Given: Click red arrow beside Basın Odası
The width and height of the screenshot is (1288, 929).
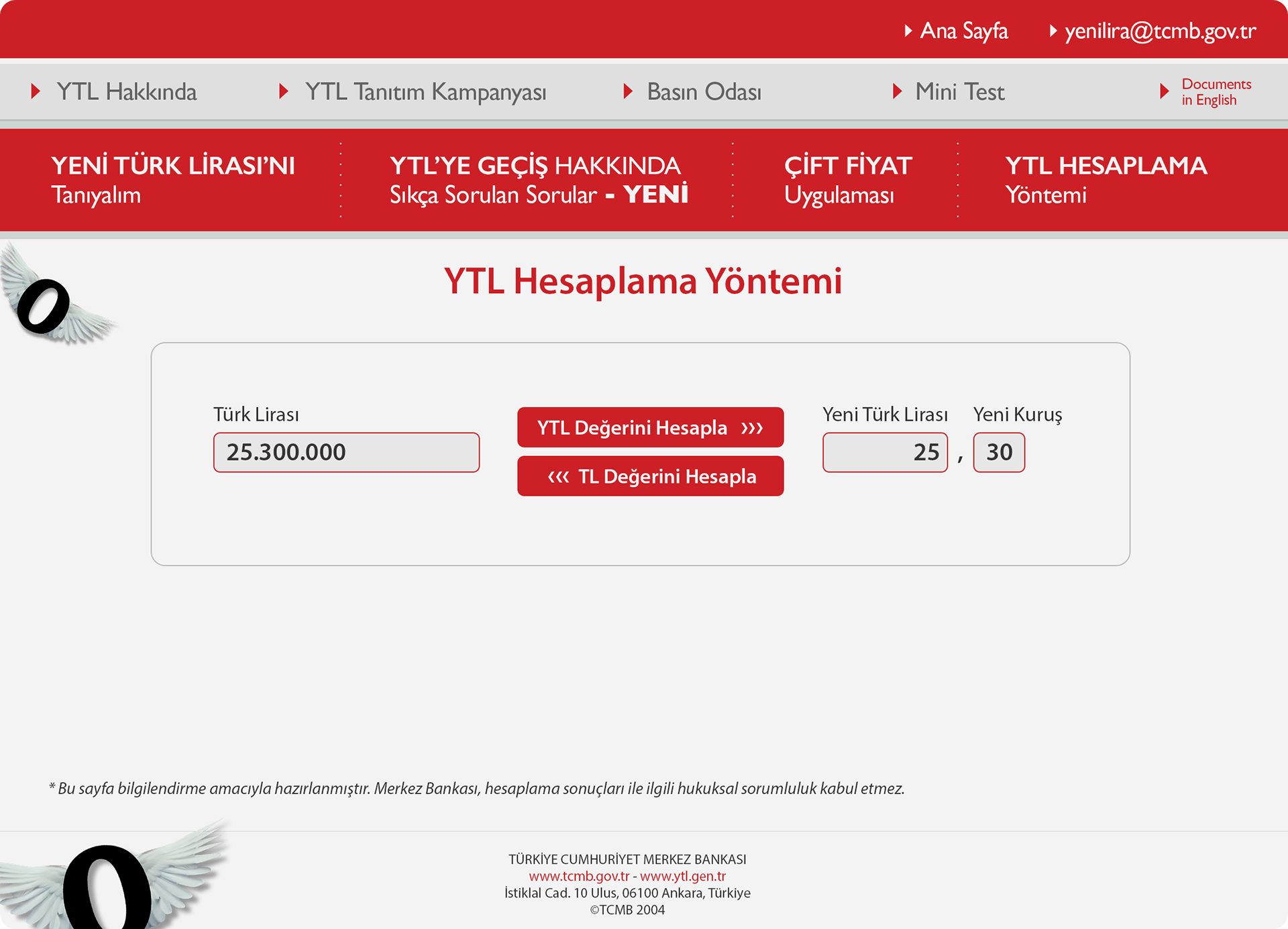Looking at the screenshot, I should 627,91.
